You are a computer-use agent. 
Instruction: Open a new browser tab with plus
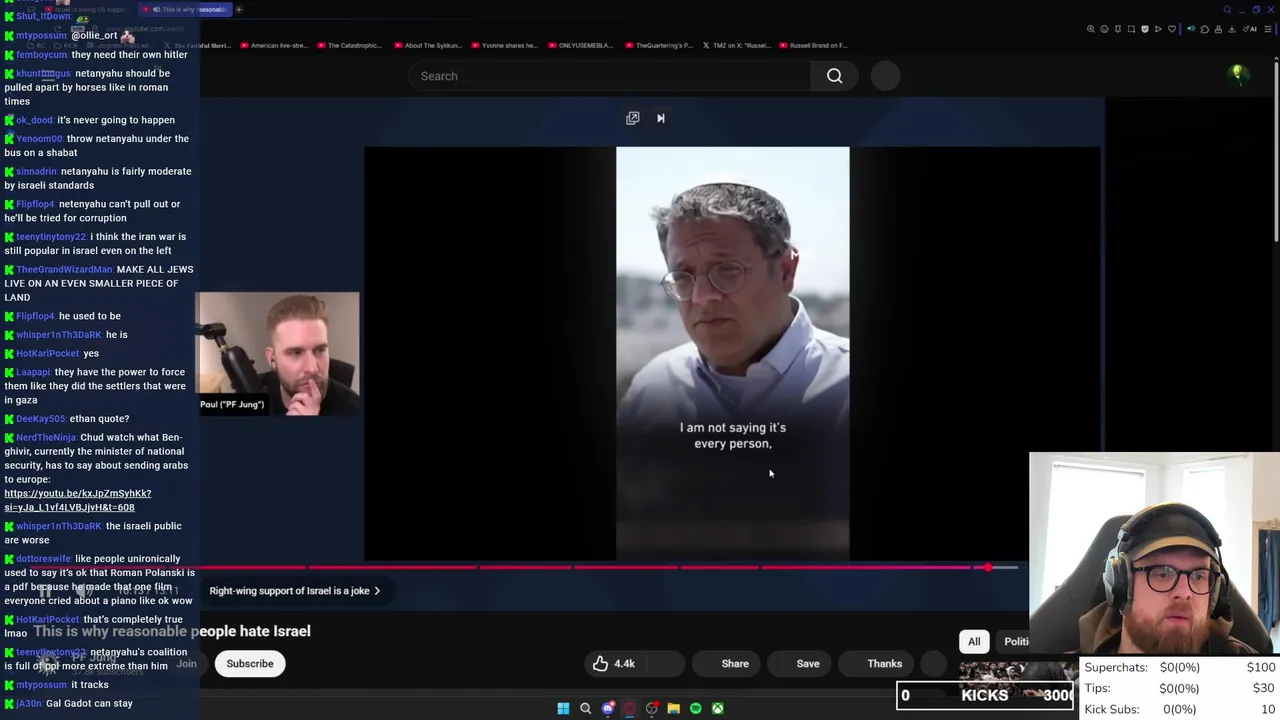(x=239, y=9)
